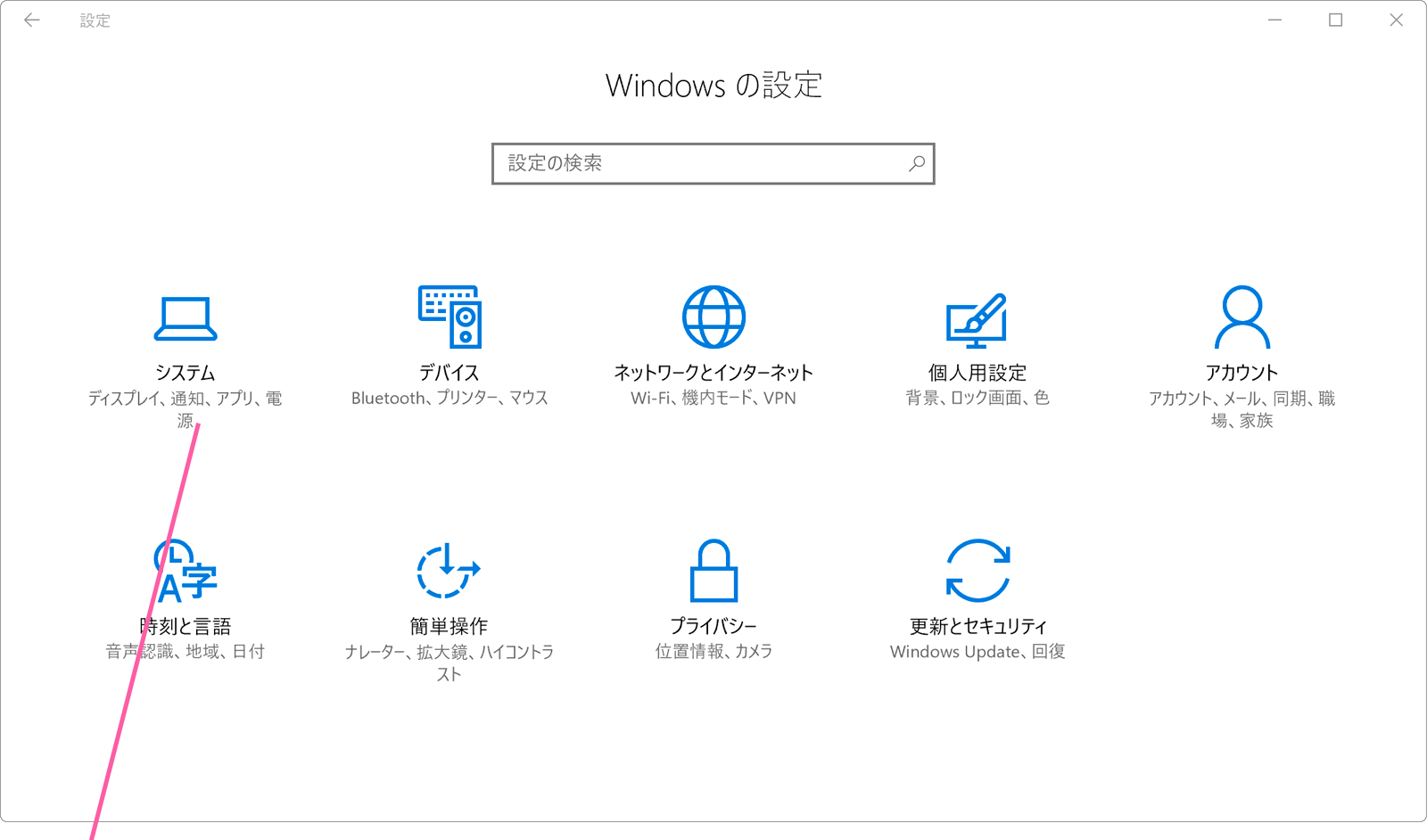The image size is (1427, 840).
Task: Click text 'ナレーター、拡大鏡、ハイコントラスト'
Action: point(449,663)
